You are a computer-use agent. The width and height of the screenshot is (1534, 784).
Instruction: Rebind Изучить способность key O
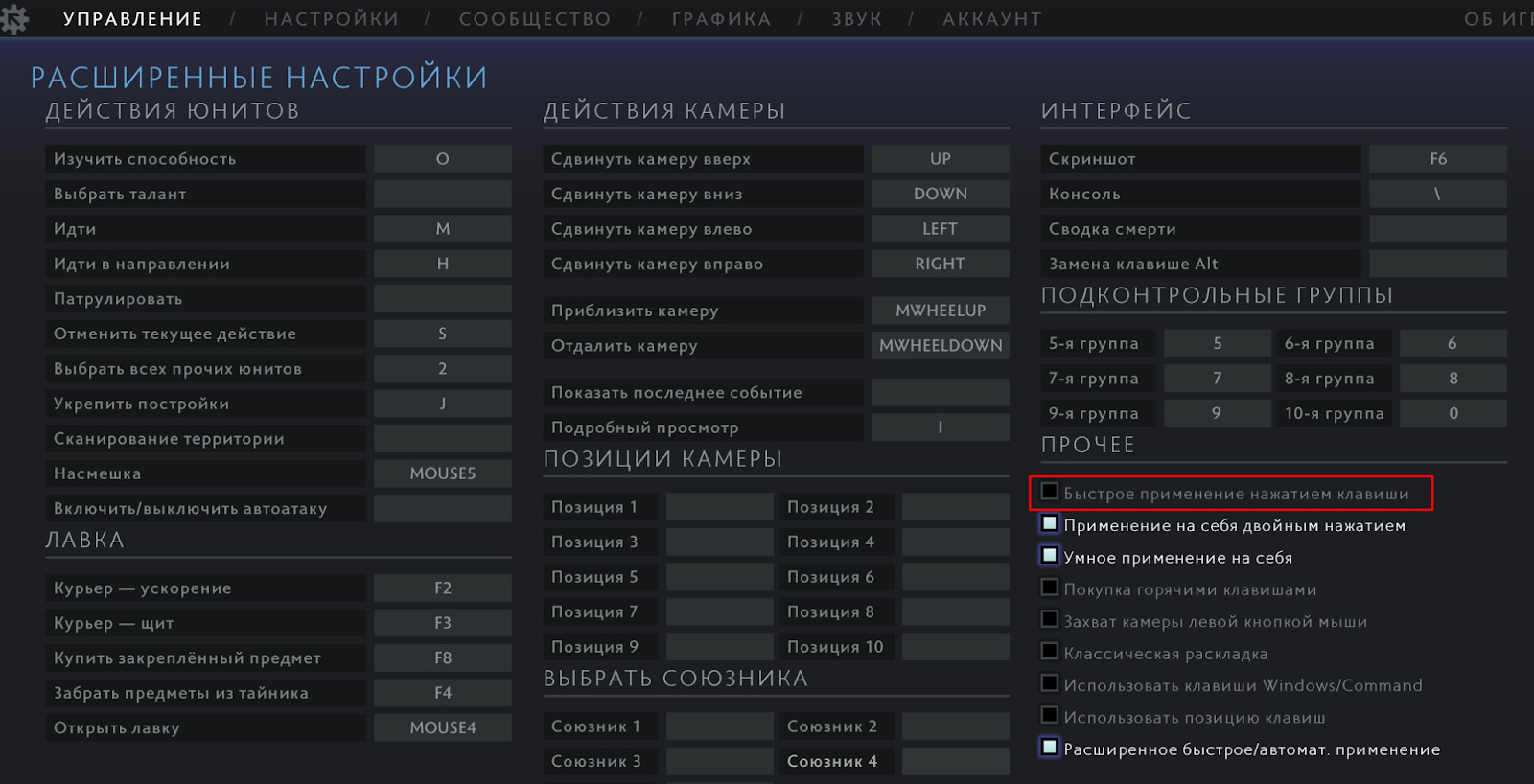[443, 159]
